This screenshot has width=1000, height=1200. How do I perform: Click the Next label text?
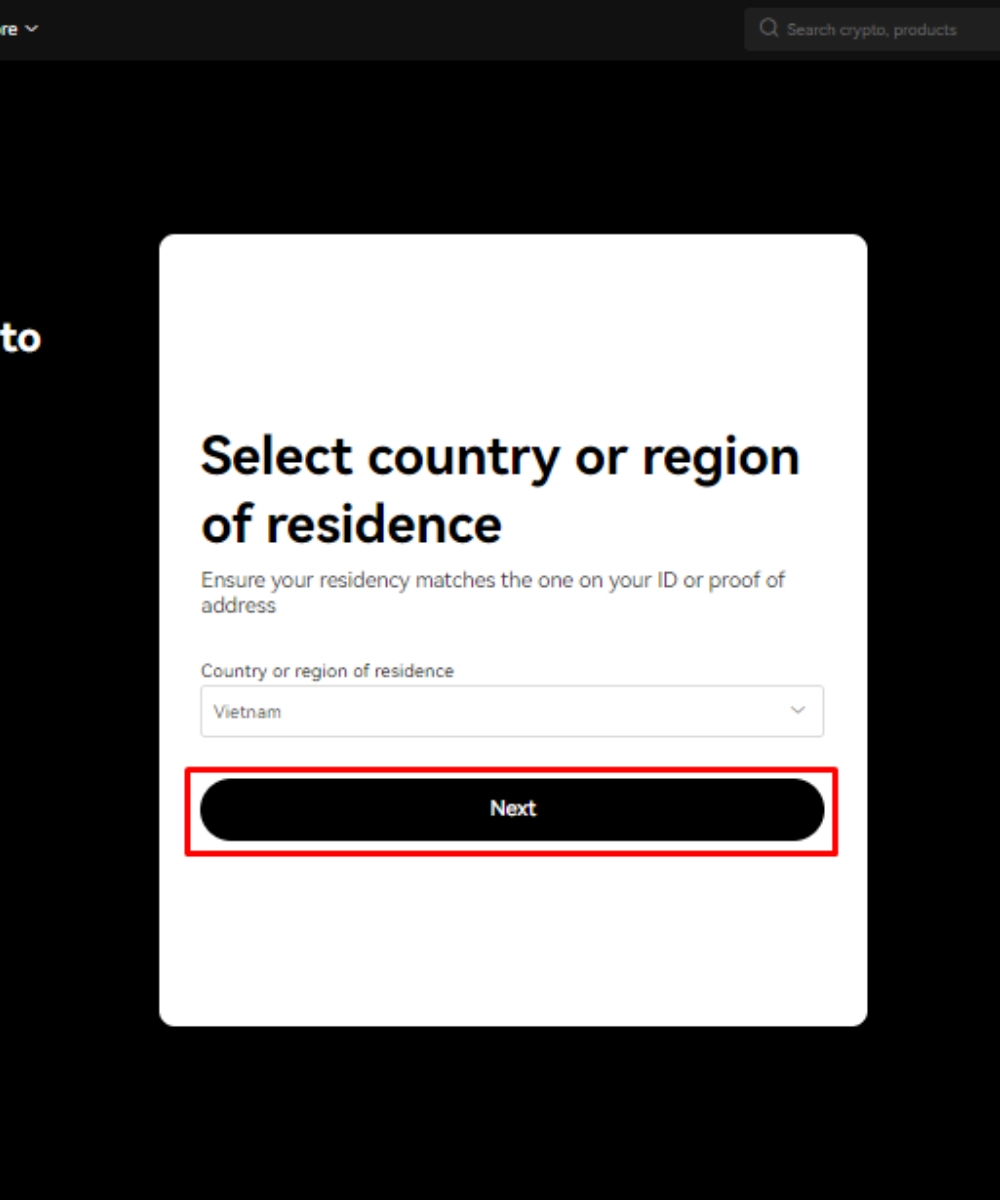[513, 808]
